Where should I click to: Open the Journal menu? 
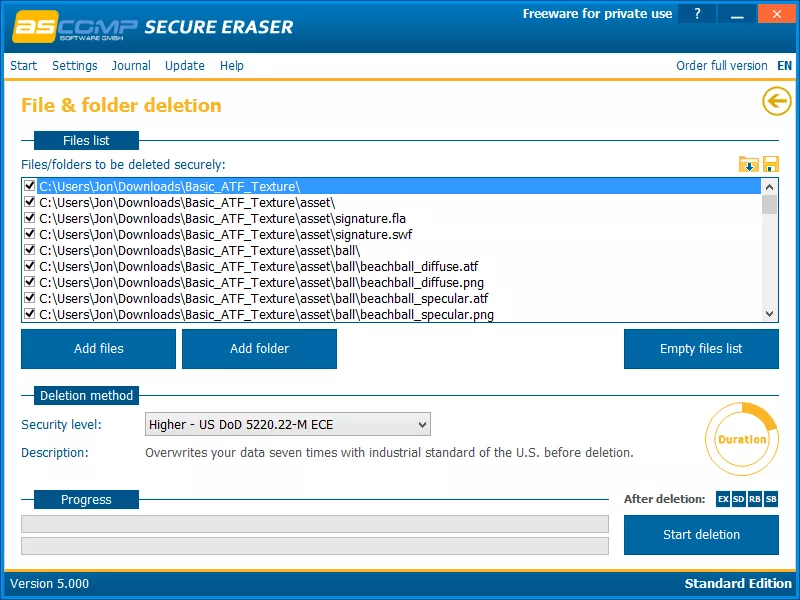click(131, 65)
